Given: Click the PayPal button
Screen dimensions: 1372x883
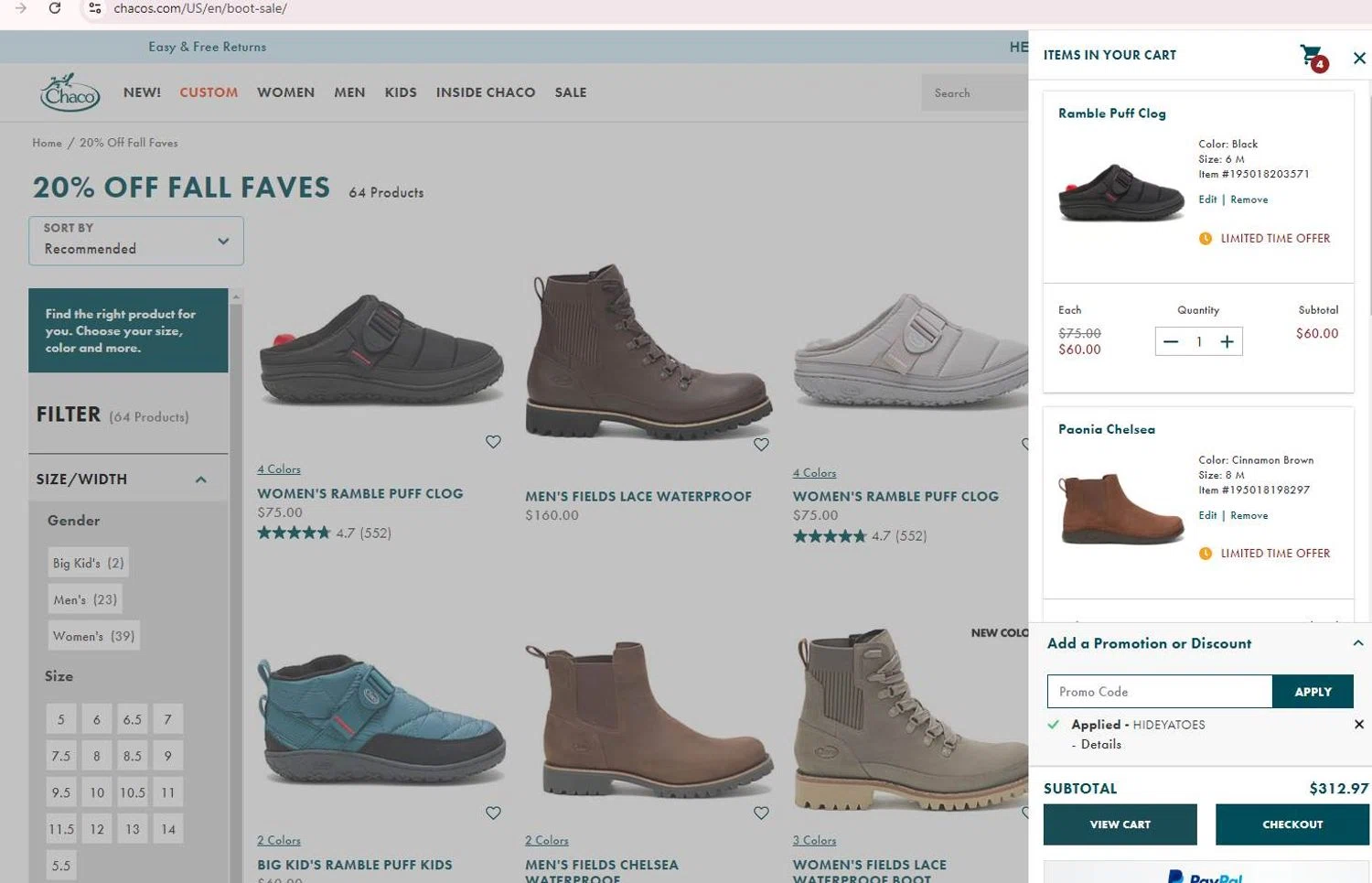Looking at the screenshot, I should tap(1206, 874).
